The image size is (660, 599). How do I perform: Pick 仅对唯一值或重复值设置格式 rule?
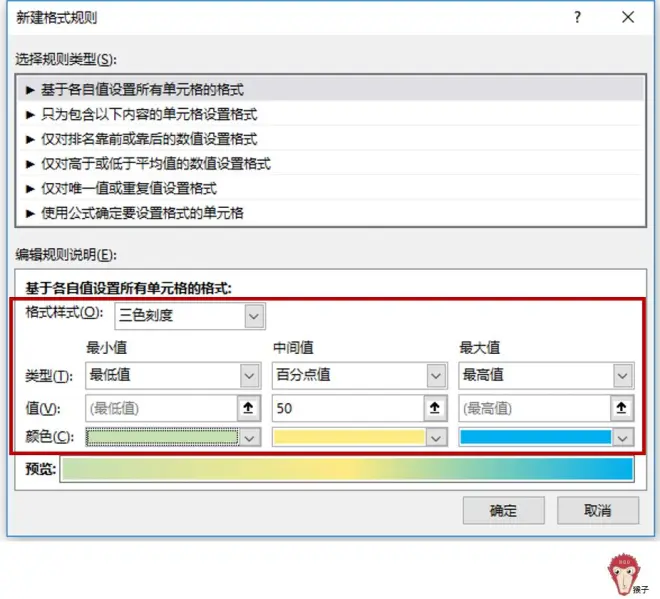pyautogui.click(x=331, y=188)
